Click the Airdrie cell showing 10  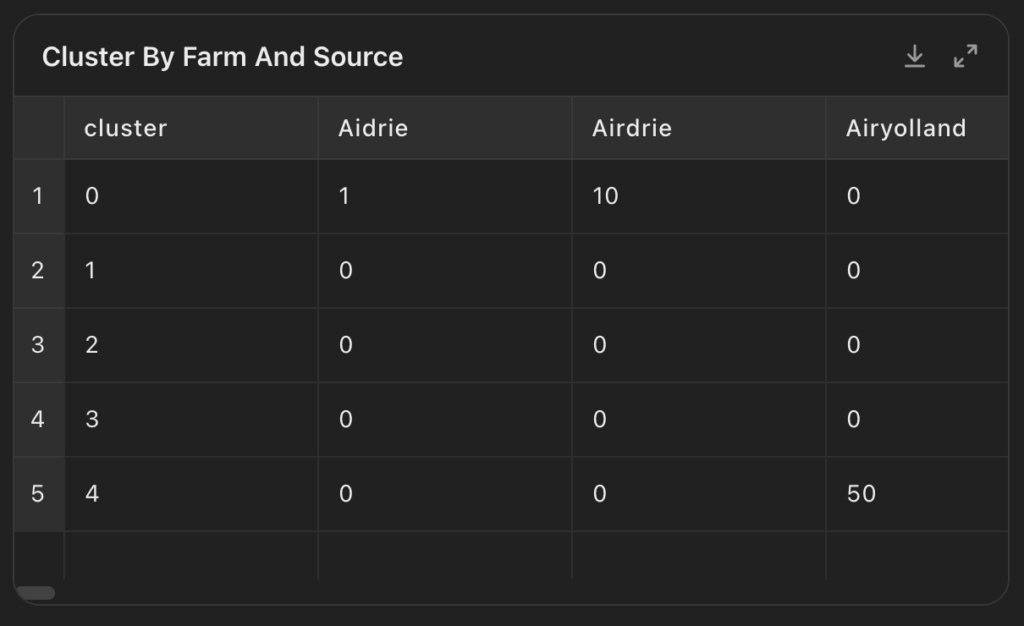point(699,196)
